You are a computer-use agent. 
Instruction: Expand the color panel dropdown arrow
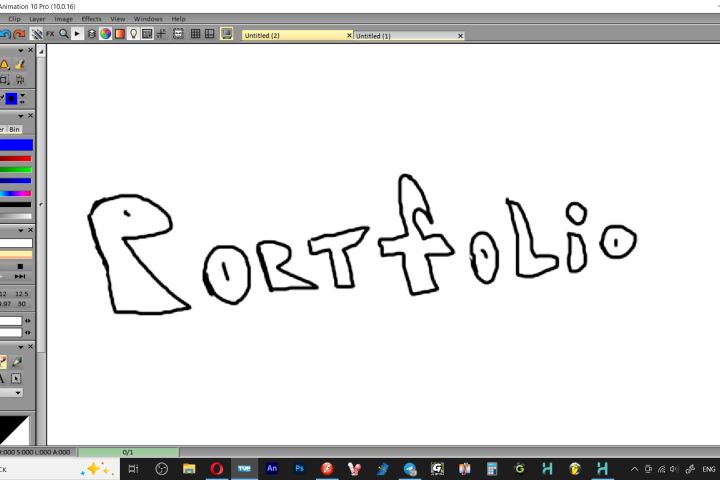(x=21, y=116)
